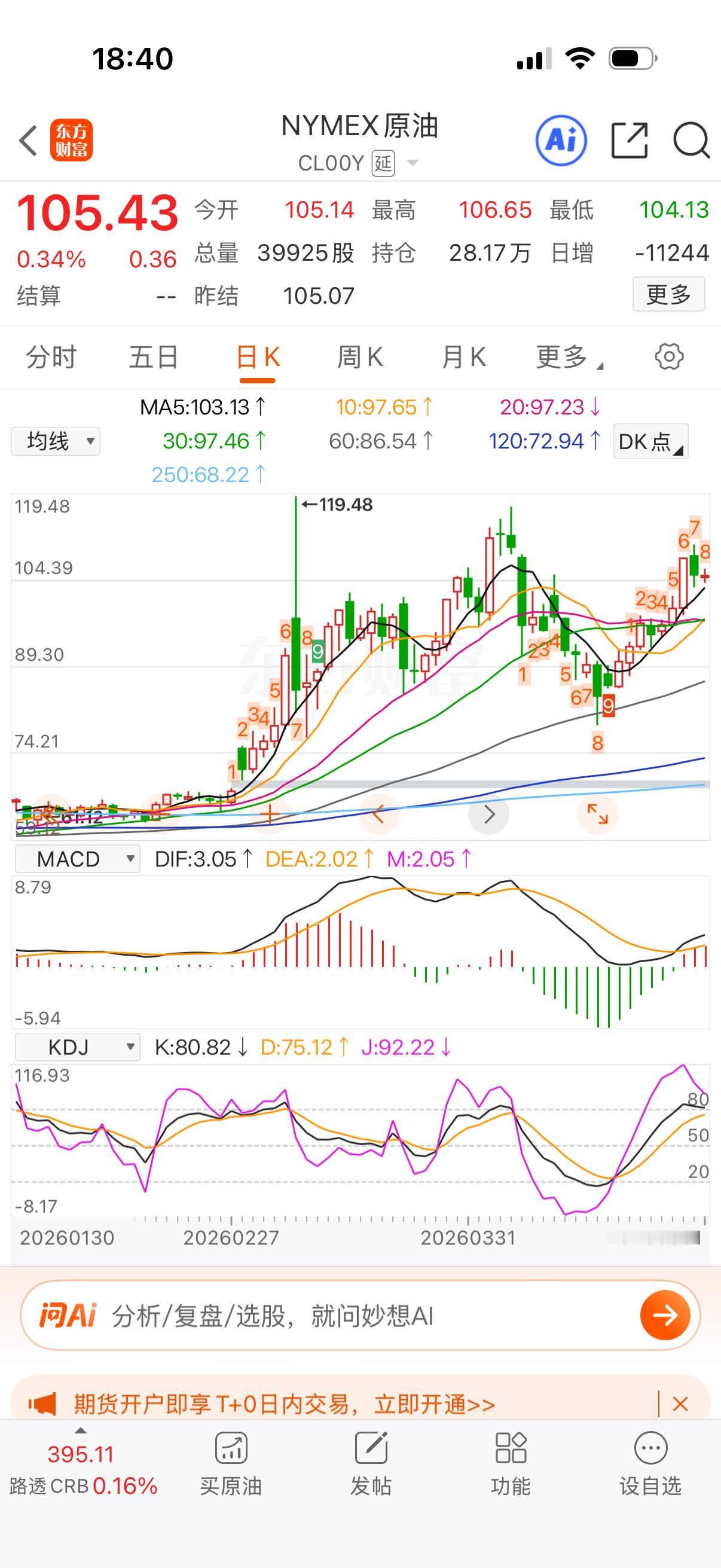The width and height of the screenshot is (721, 1568).
Task: Expand the 更多 period dropdown
Action: point(569,356)
